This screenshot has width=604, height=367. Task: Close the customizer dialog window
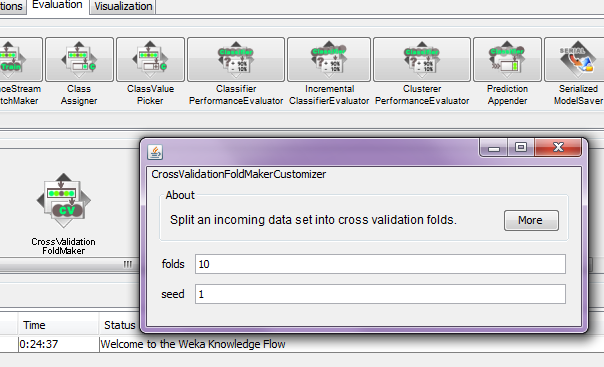[x=558, y=147]
